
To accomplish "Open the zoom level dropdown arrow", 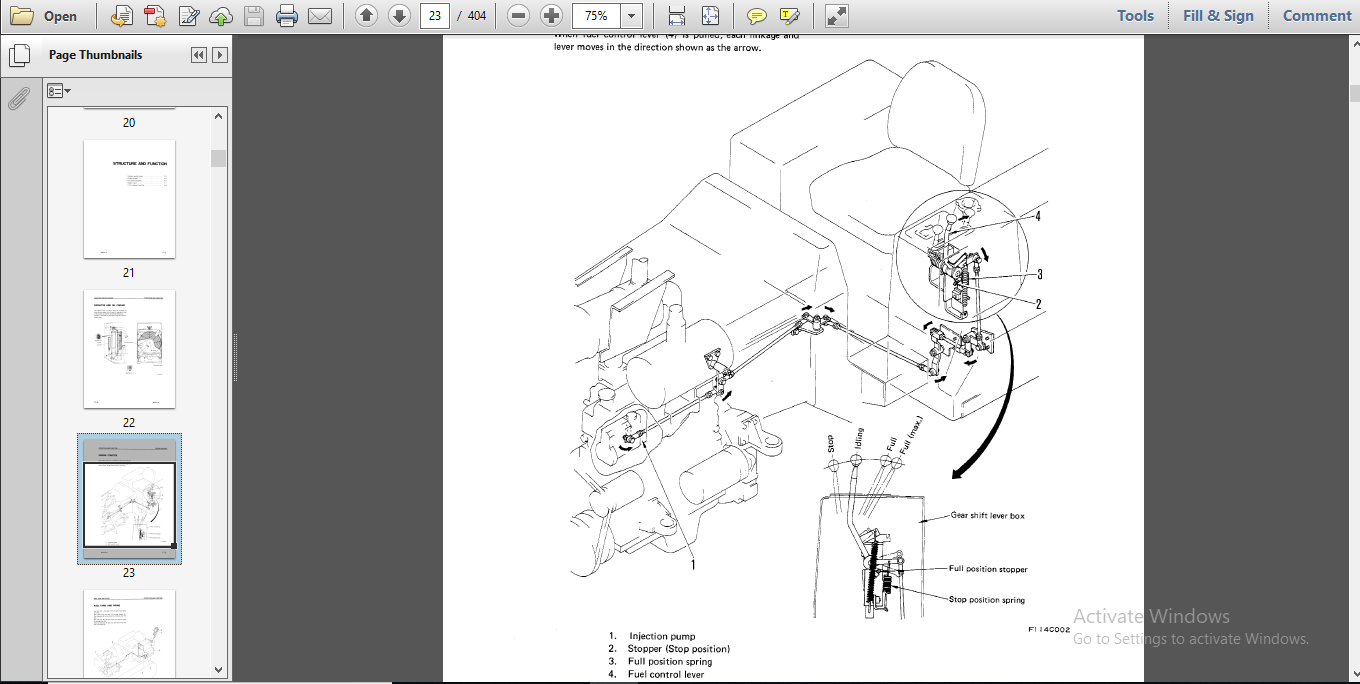I will (631, 16).
